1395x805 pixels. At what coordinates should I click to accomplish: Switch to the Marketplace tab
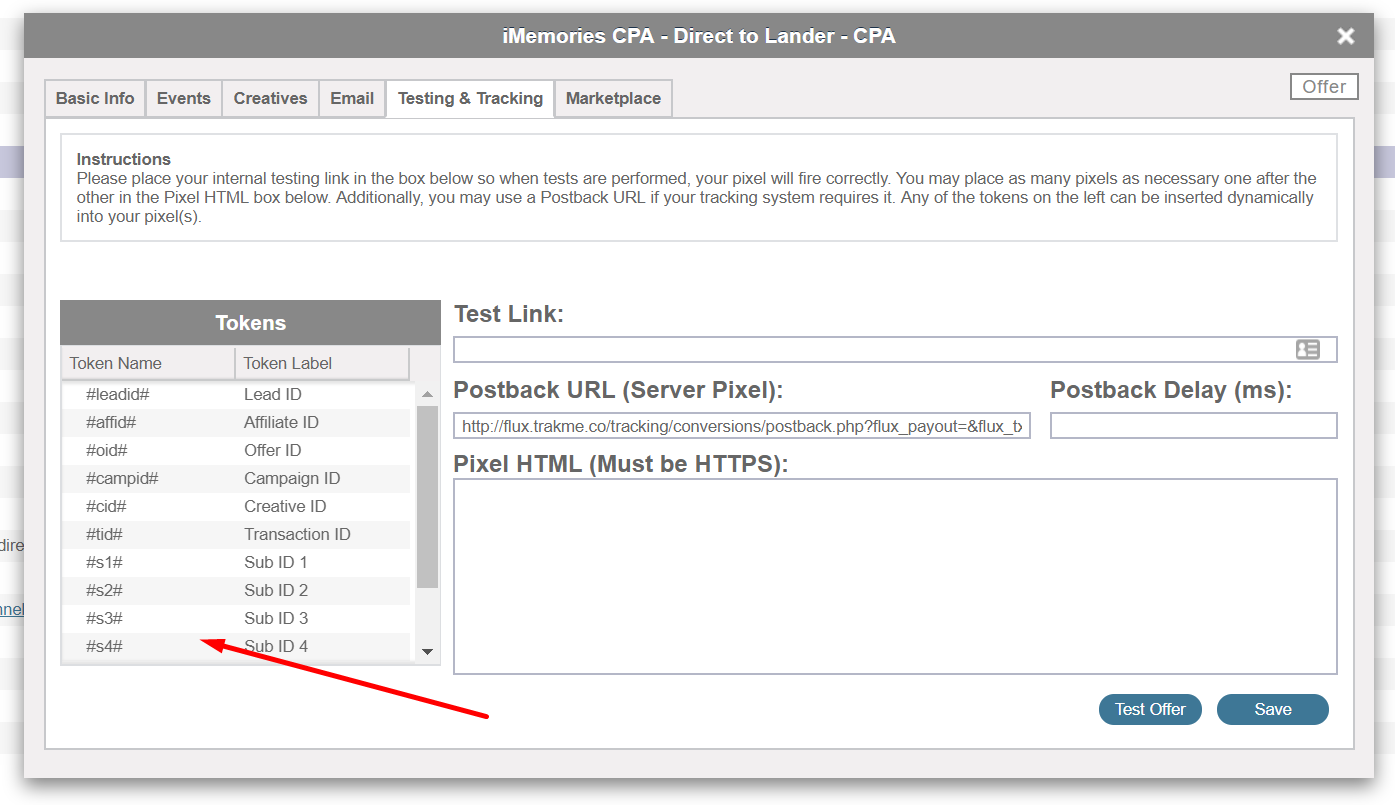[613, 98]
